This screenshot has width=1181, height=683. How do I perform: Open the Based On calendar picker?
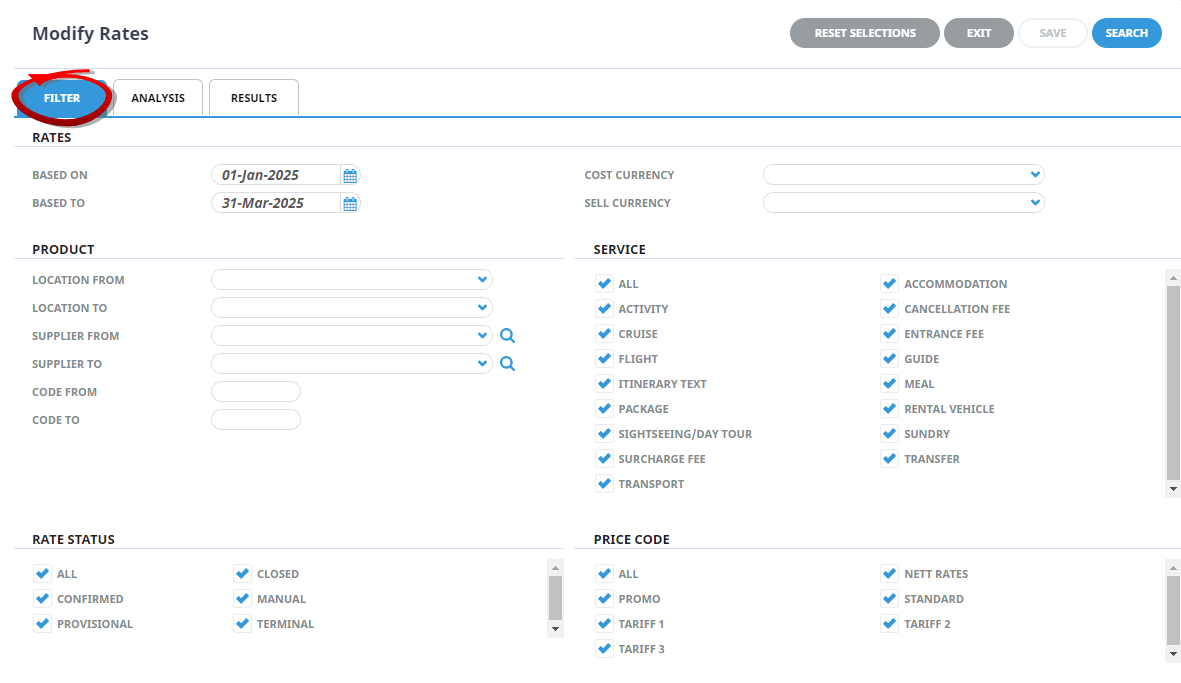[x=350, y=176]
